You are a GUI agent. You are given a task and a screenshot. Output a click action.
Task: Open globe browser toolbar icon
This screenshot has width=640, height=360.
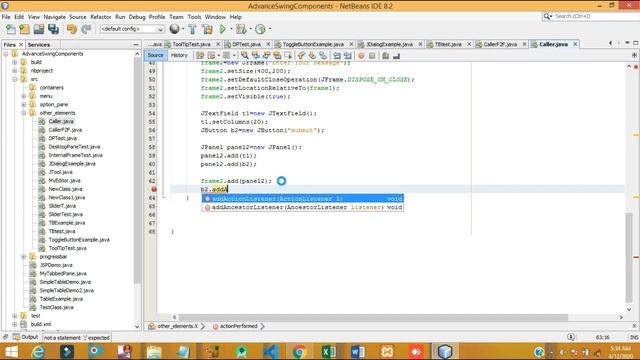(x=174, y=29)
